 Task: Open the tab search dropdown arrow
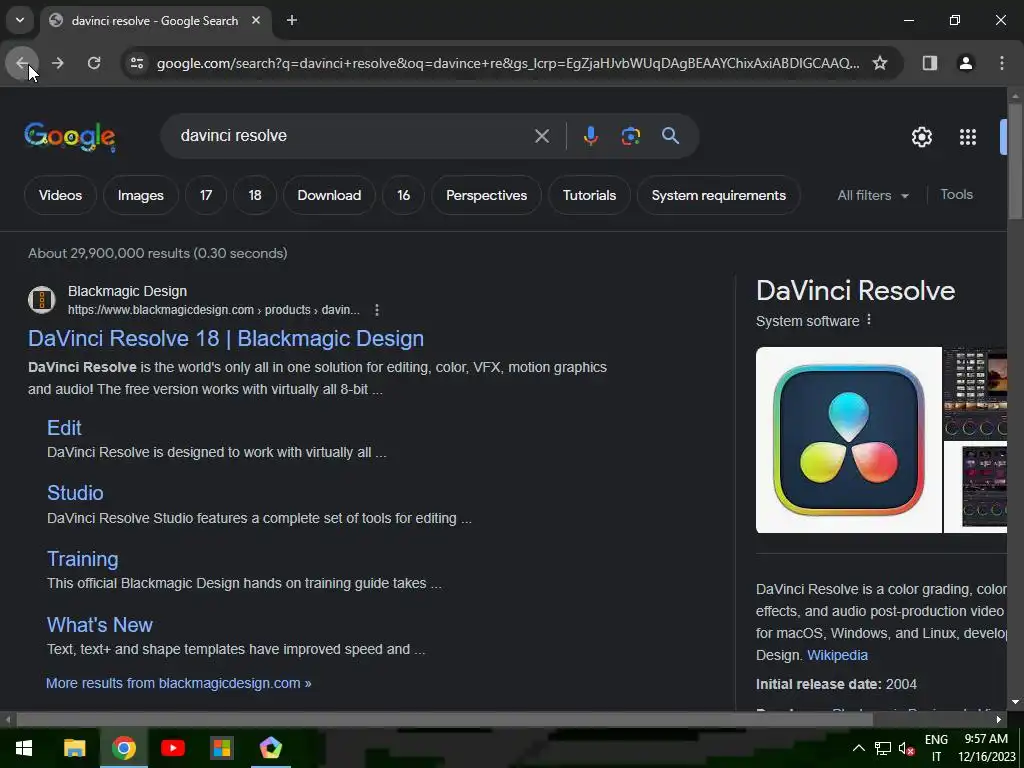(20, 20)
